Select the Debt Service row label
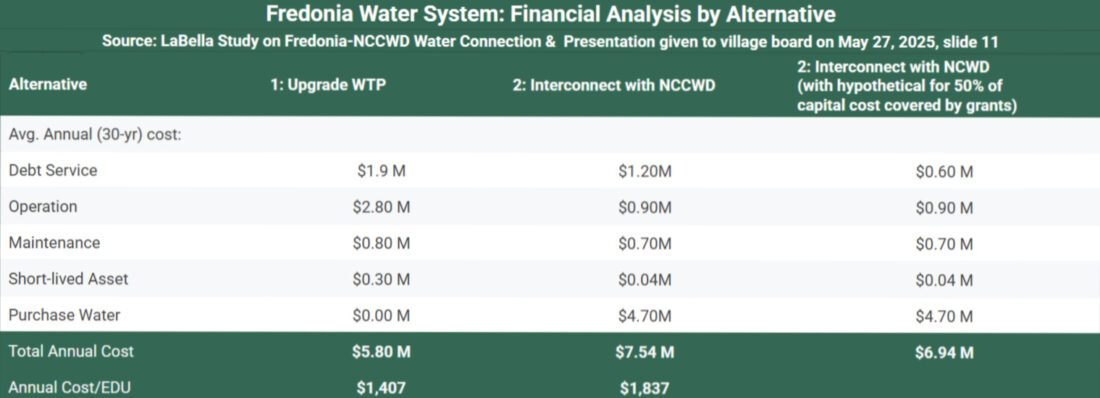 pyautogui.click(x=53, y=171)
